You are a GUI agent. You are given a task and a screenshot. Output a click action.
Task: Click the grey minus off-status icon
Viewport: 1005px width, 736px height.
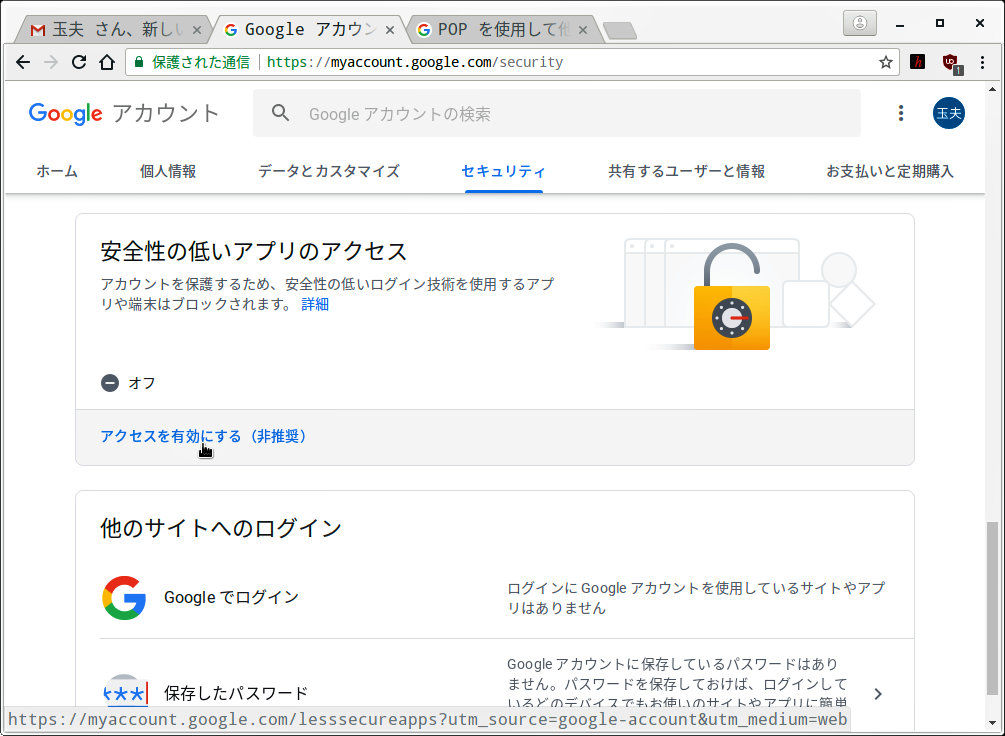pyautogui.click(x=110, y=383)
